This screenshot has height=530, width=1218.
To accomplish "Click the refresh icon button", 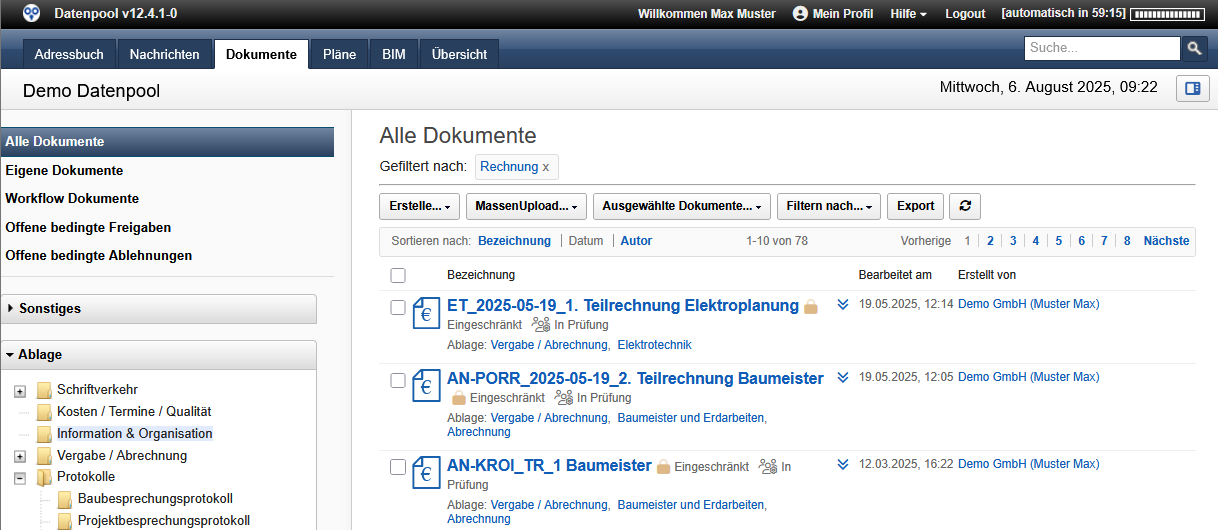I will [965, 206].
